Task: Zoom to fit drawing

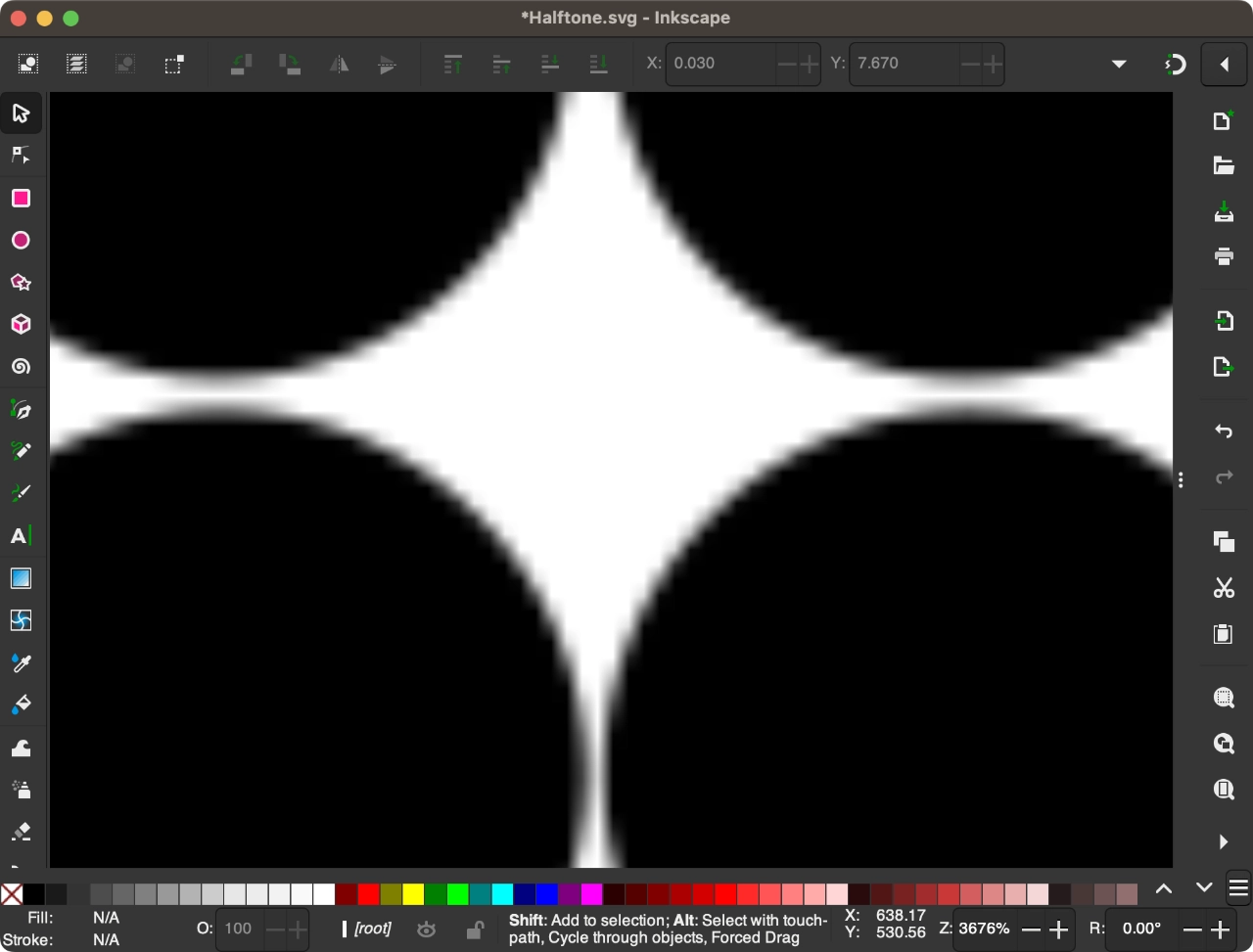Action: 1224,744
